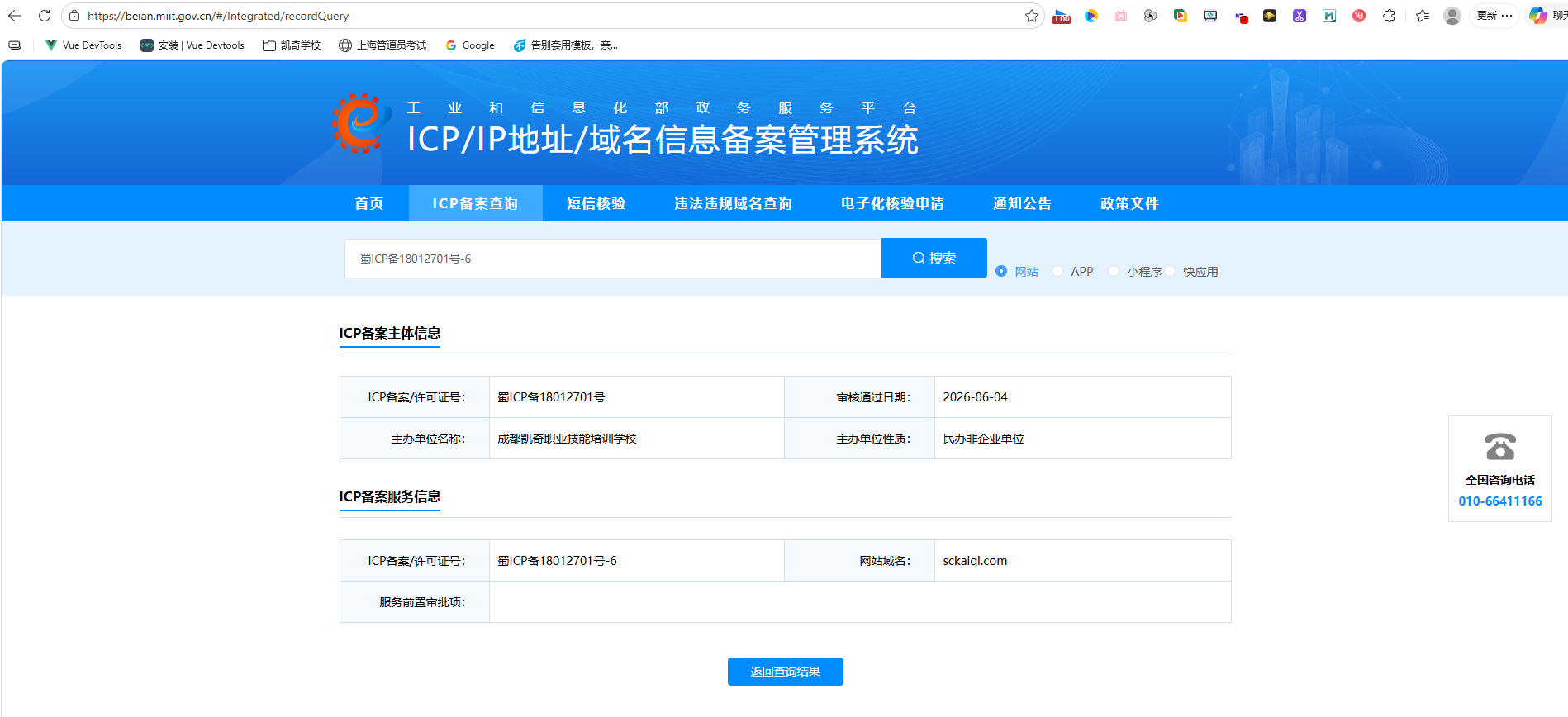The height and width of the screenshot is (717, 1568).
Task: Click the 返回查询结果 button
Action: click(785, 672)
